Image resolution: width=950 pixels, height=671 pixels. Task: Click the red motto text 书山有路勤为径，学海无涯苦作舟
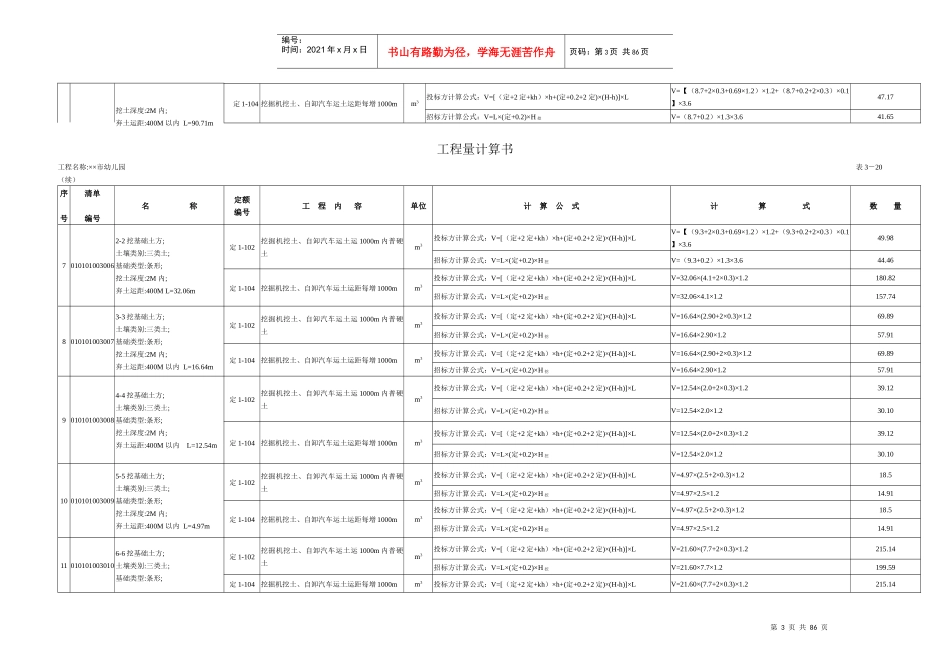tap(471, 52)
